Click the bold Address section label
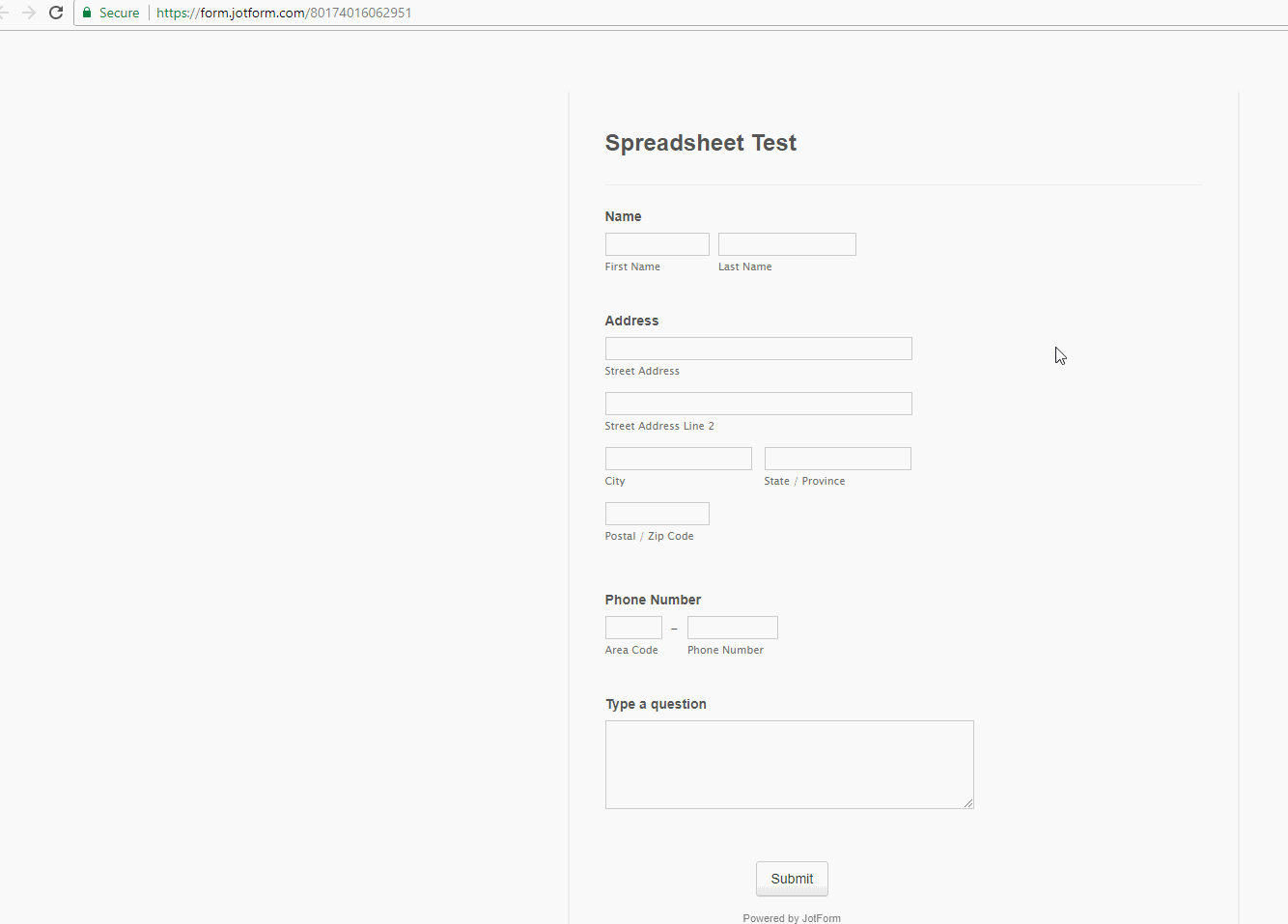Image resolution: width=1288 pixels, height=924 pixels. pos(631,321)
